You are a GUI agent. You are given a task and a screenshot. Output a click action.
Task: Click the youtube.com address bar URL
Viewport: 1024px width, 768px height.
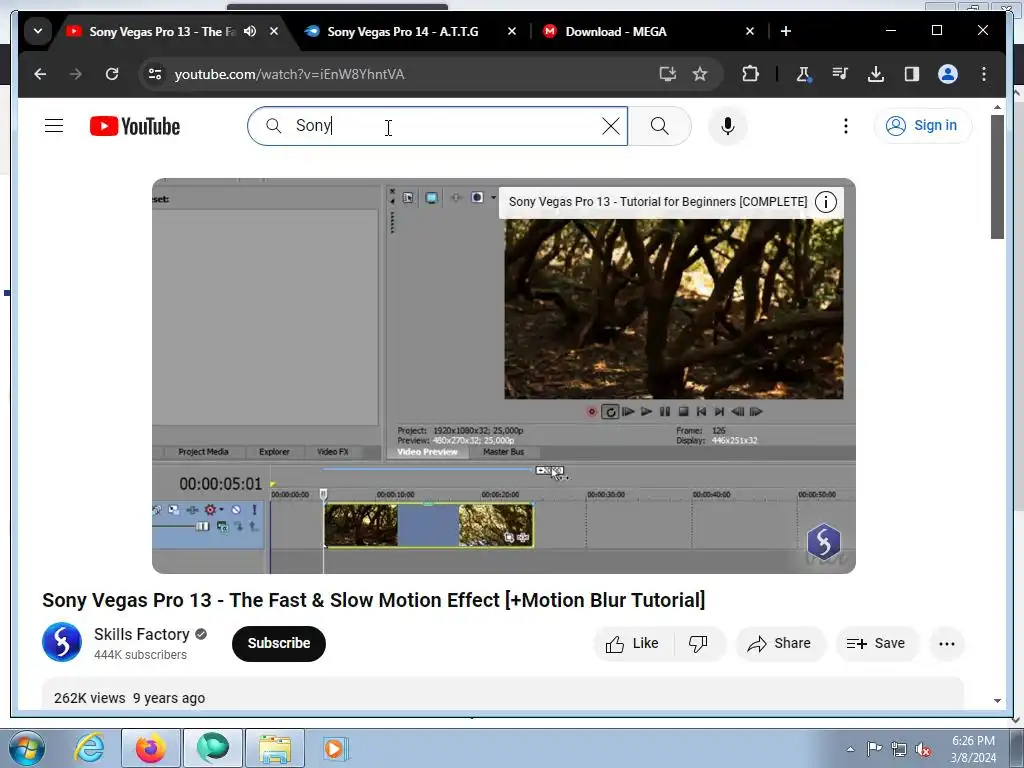[x=289, y=74]
